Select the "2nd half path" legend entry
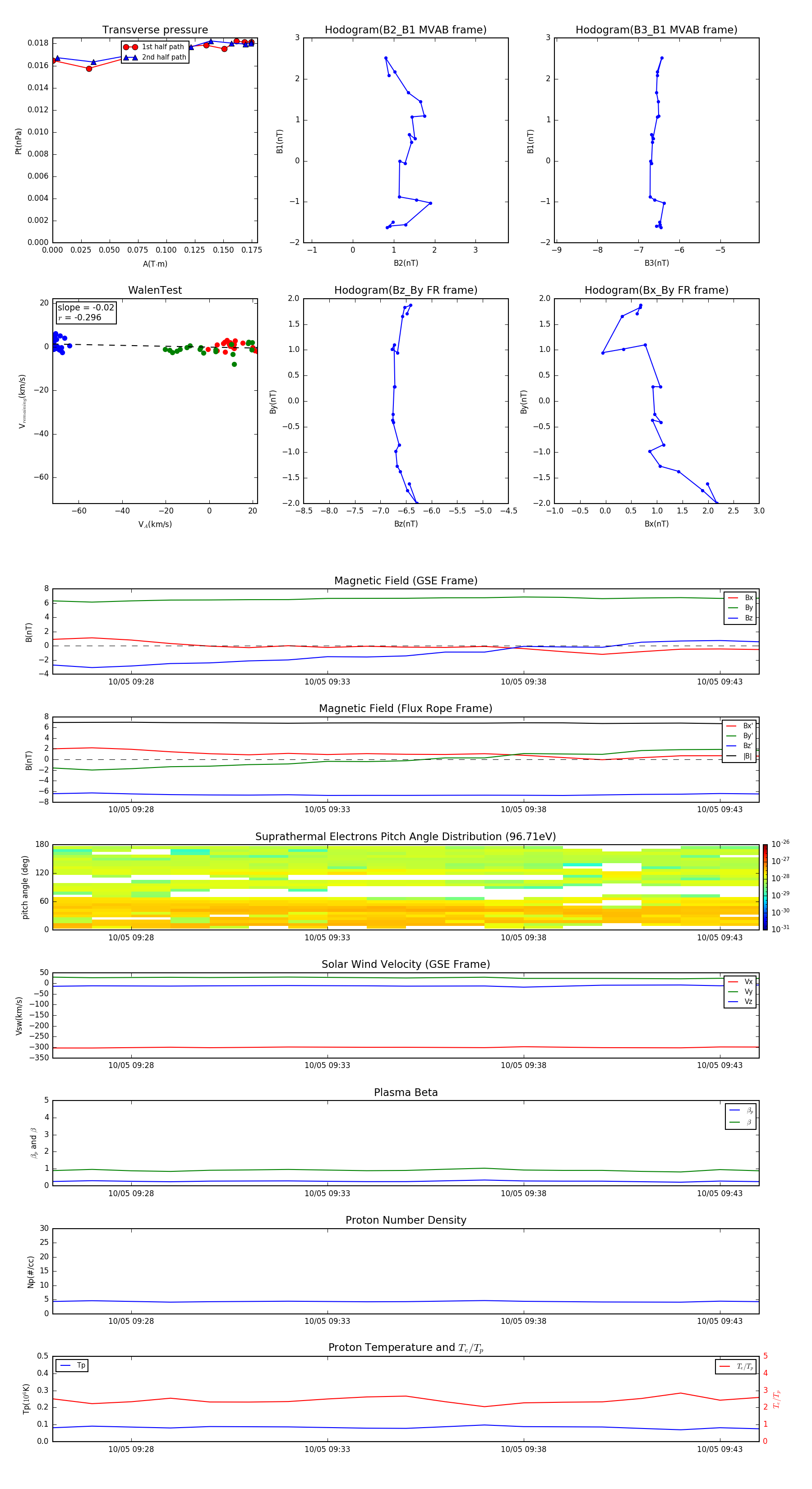Viewport: 812px width, 1489px height. [154, 57]
